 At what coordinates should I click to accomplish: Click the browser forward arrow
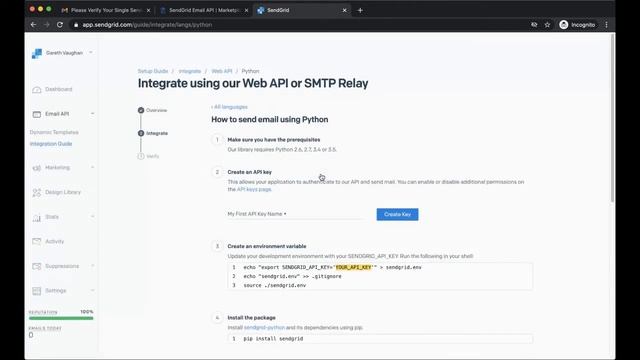click(47, 25)
